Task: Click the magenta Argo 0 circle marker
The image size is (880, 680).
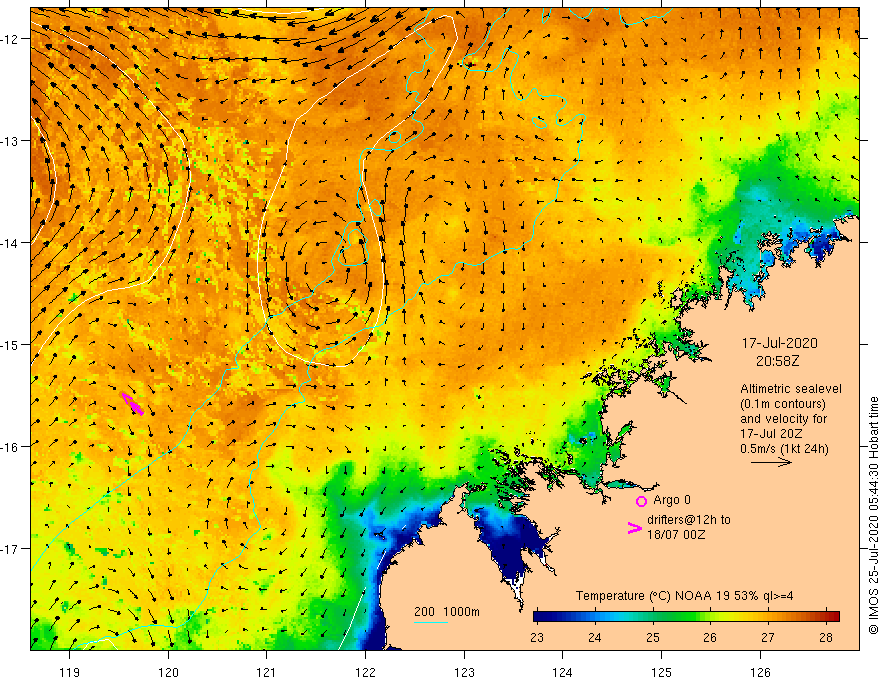Action: coord(641,501)
